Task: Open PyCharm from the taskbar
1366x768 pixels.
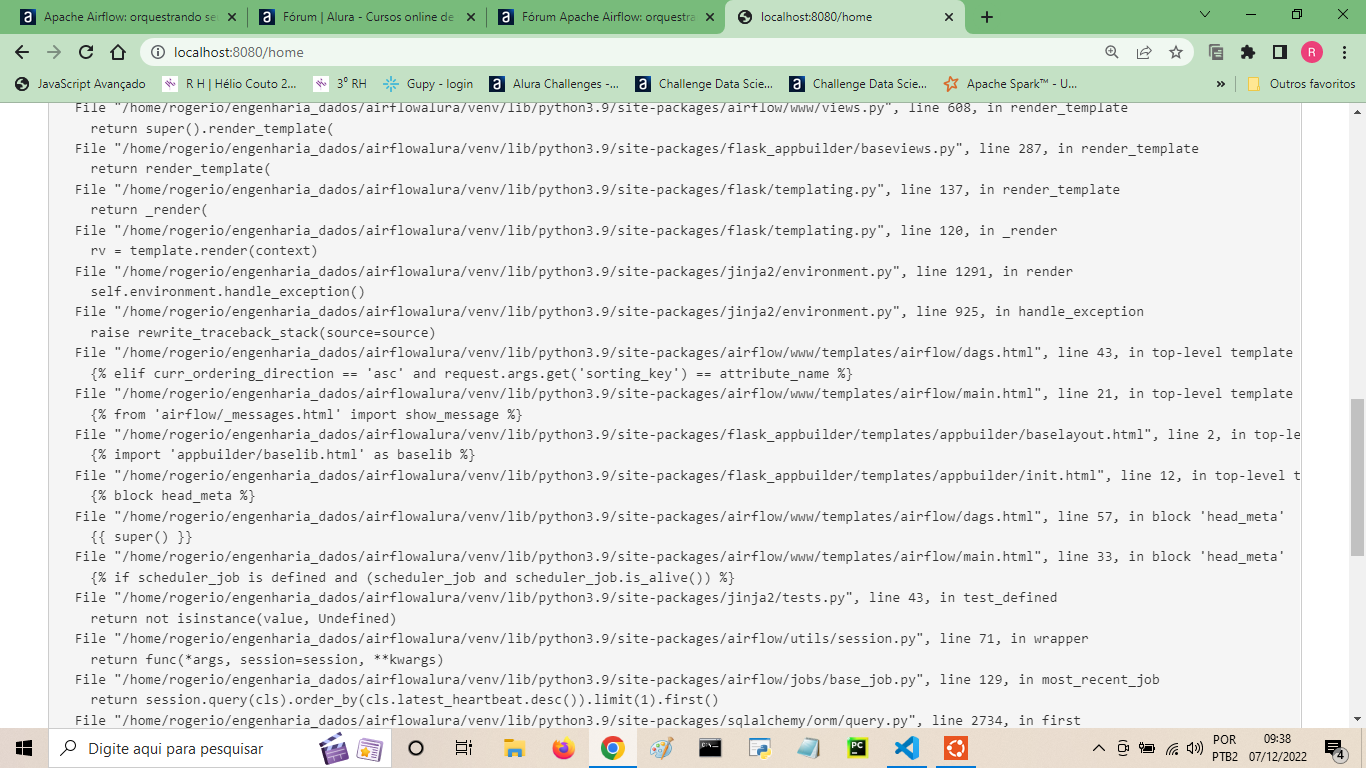Action: [857, 748]
